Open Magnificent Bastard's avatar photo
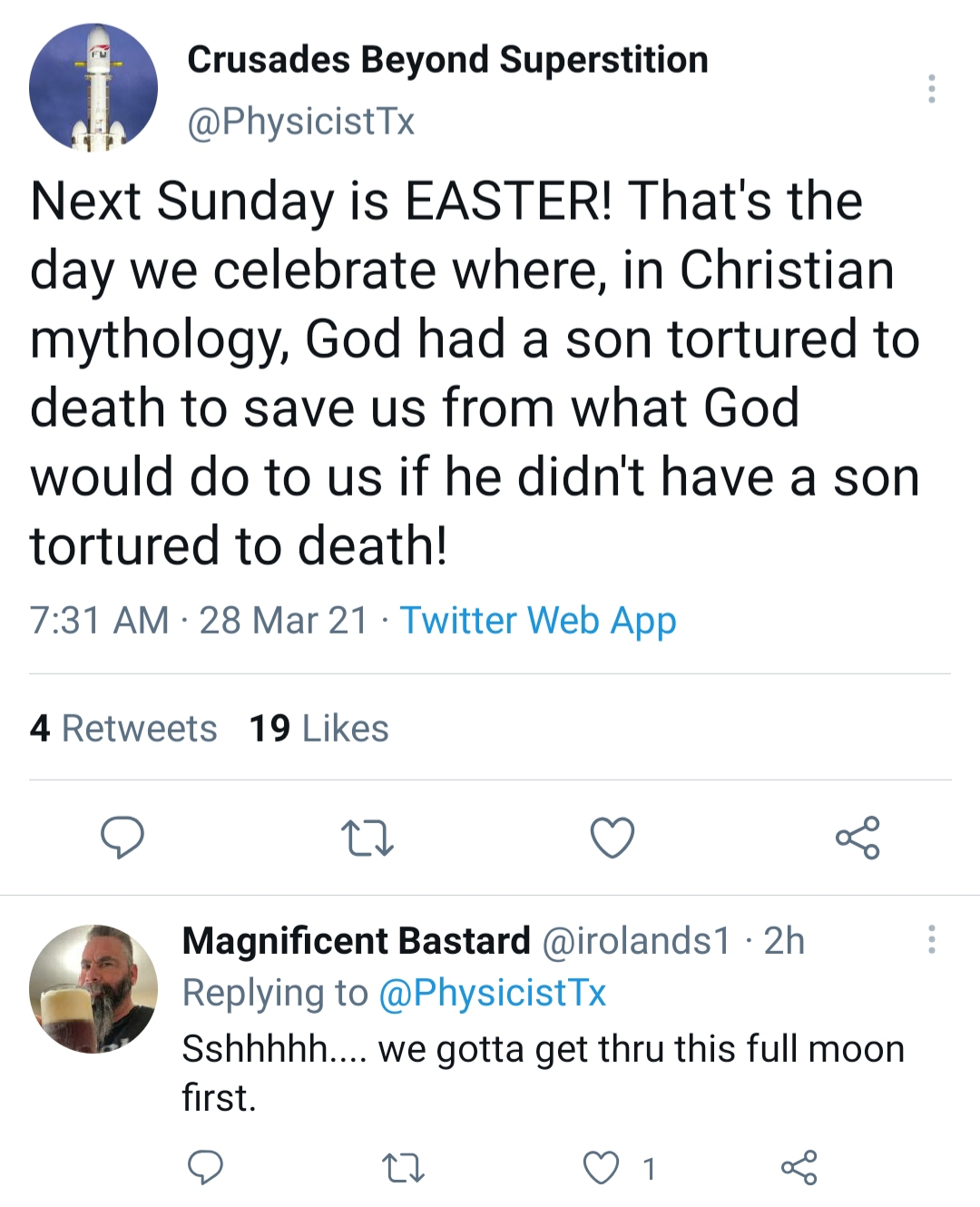 [x=93, y=989]
